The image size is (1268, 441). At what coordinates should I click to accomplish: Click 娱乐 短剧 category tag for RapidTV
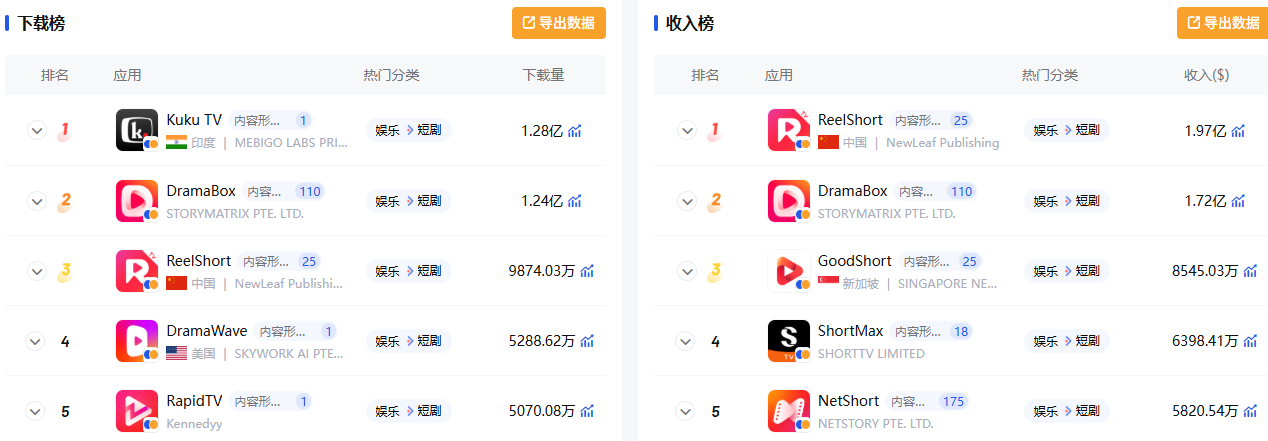pos(409,411)
